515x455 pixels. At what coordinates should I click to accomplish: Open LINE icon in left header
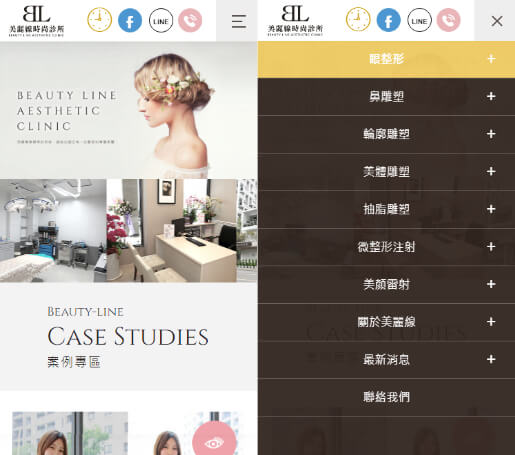[x=161, y=21]
